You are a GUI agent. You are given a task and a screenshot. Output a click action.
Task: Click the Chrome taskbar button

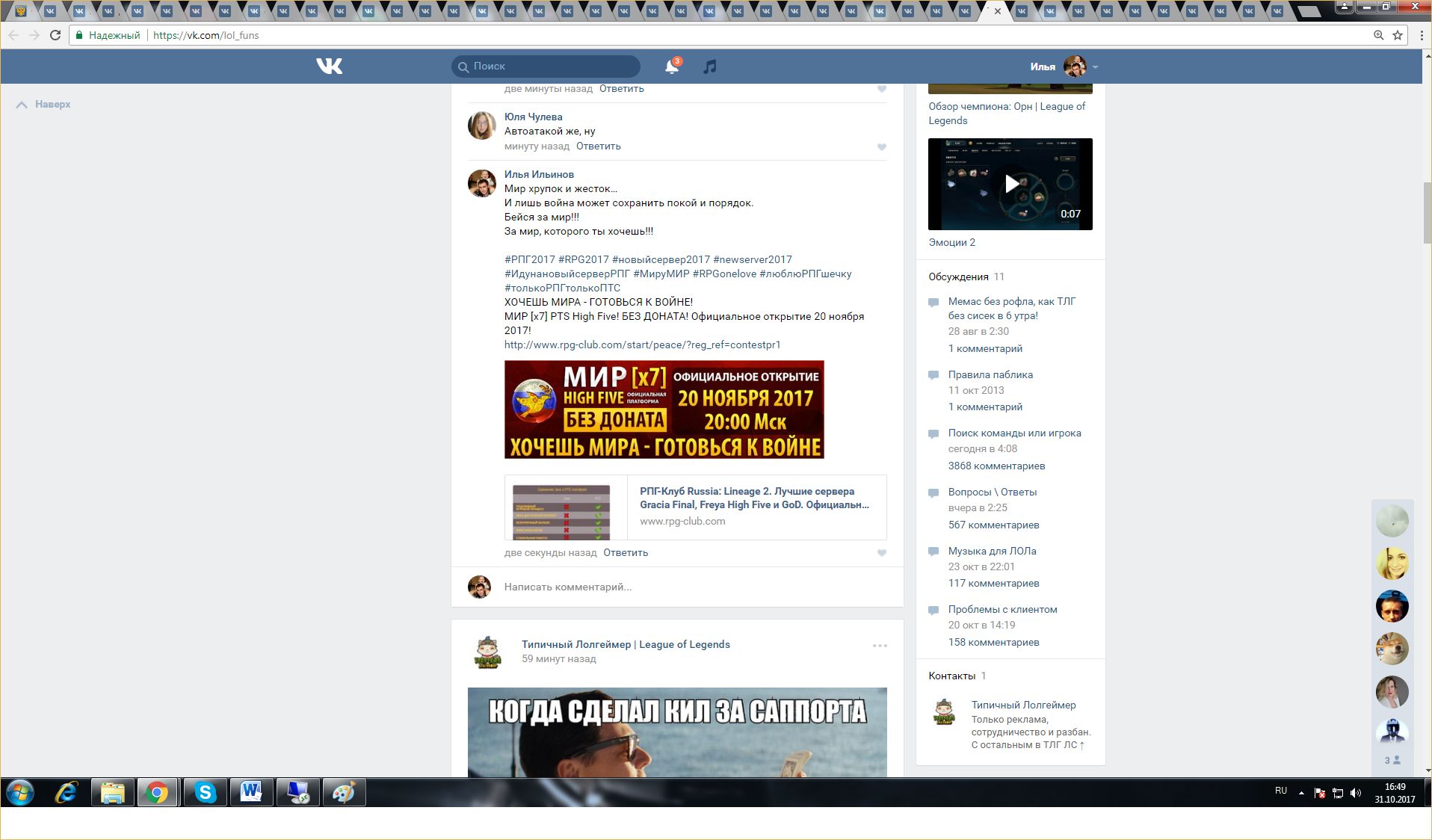tap(158, 792)
